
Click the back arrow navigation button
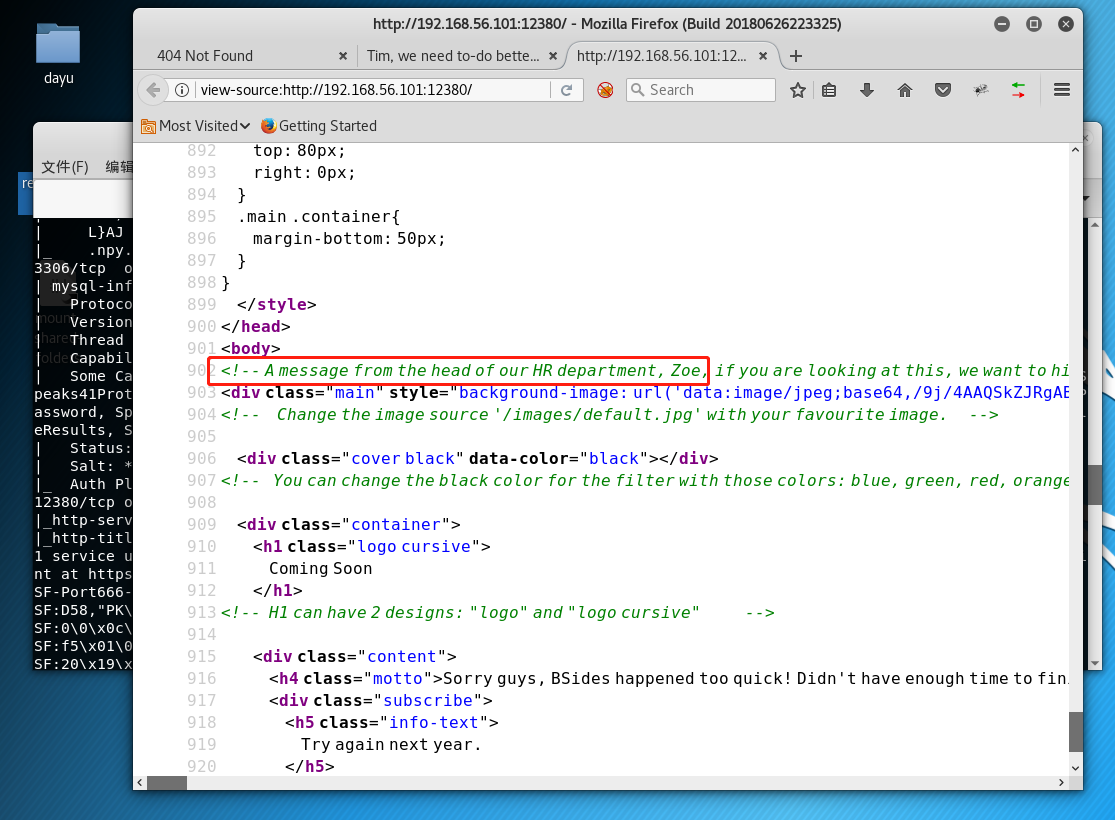click(153, 90)
